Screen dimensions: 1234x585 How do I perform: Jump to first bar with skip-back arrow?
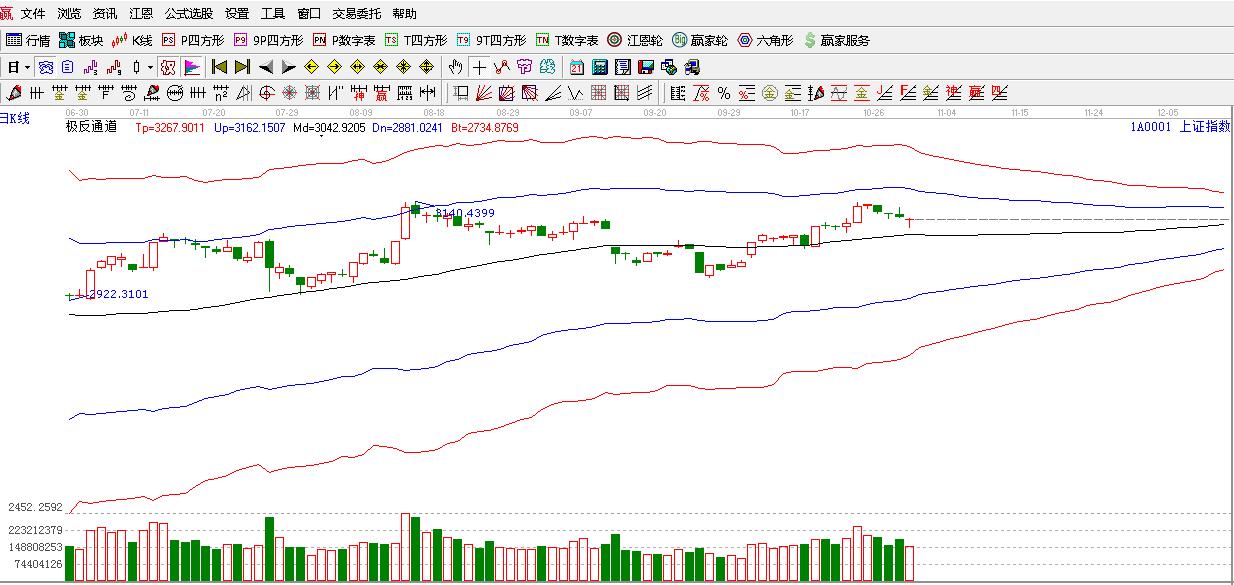pos(219,67)
